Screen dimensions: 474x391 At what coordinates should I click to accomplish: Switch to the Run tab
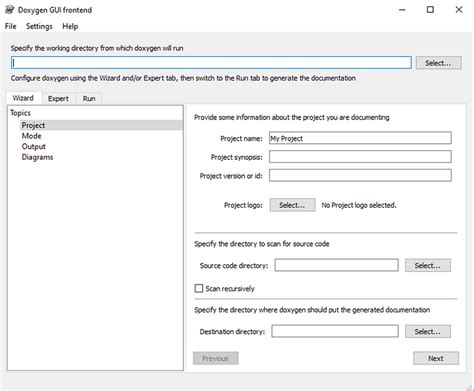click(89, 99)
